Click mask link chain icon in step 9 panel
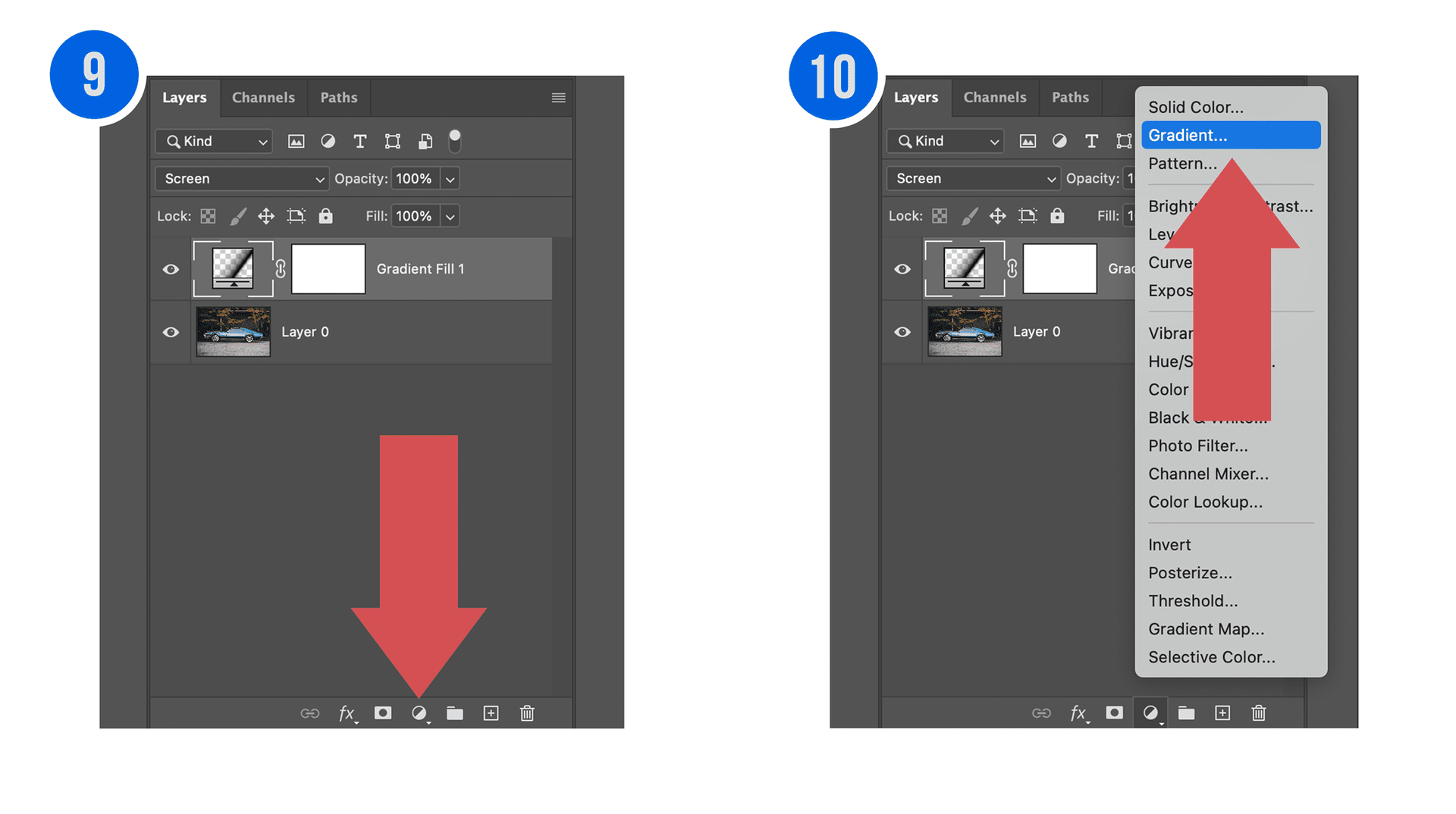 pos(281,269)
